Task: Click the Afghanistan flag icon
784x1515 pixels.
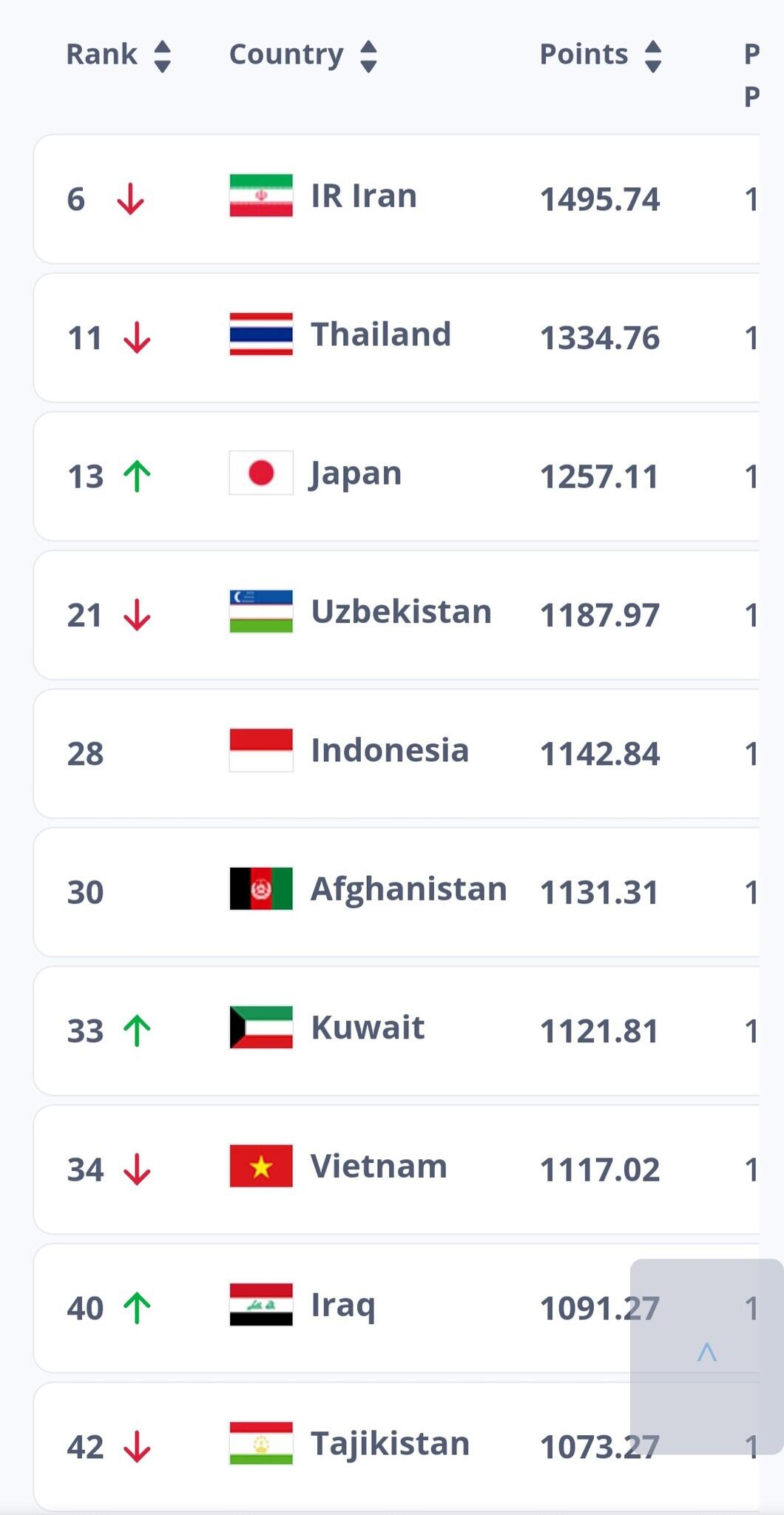Action: pos(261,888)
